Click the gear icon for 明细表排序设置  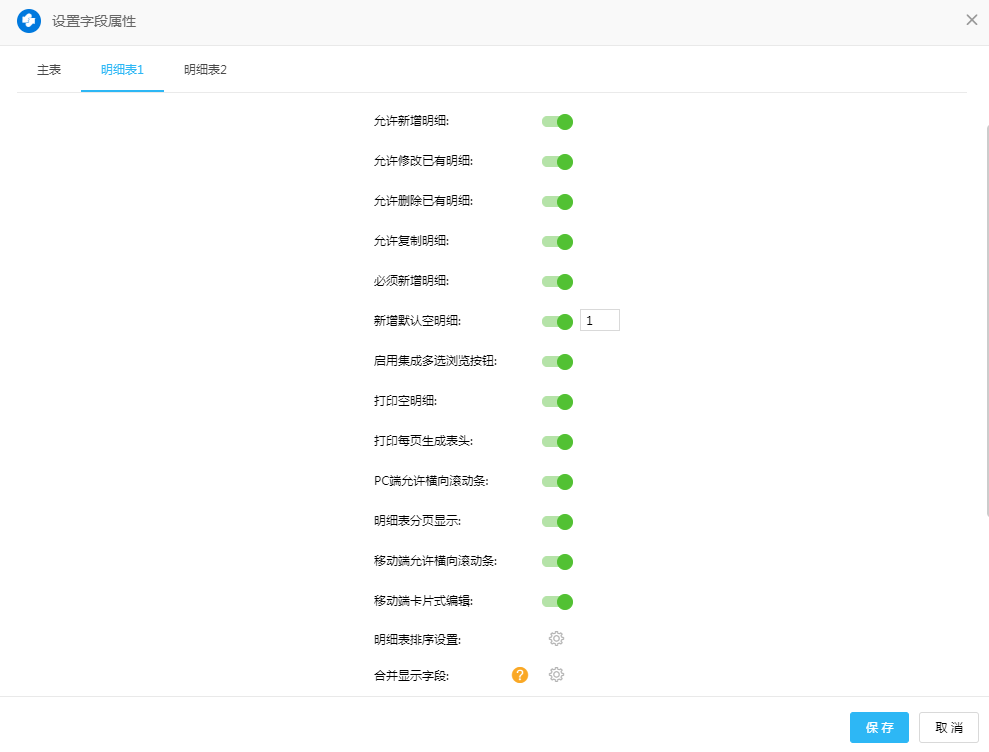click(x=556, y=639)
